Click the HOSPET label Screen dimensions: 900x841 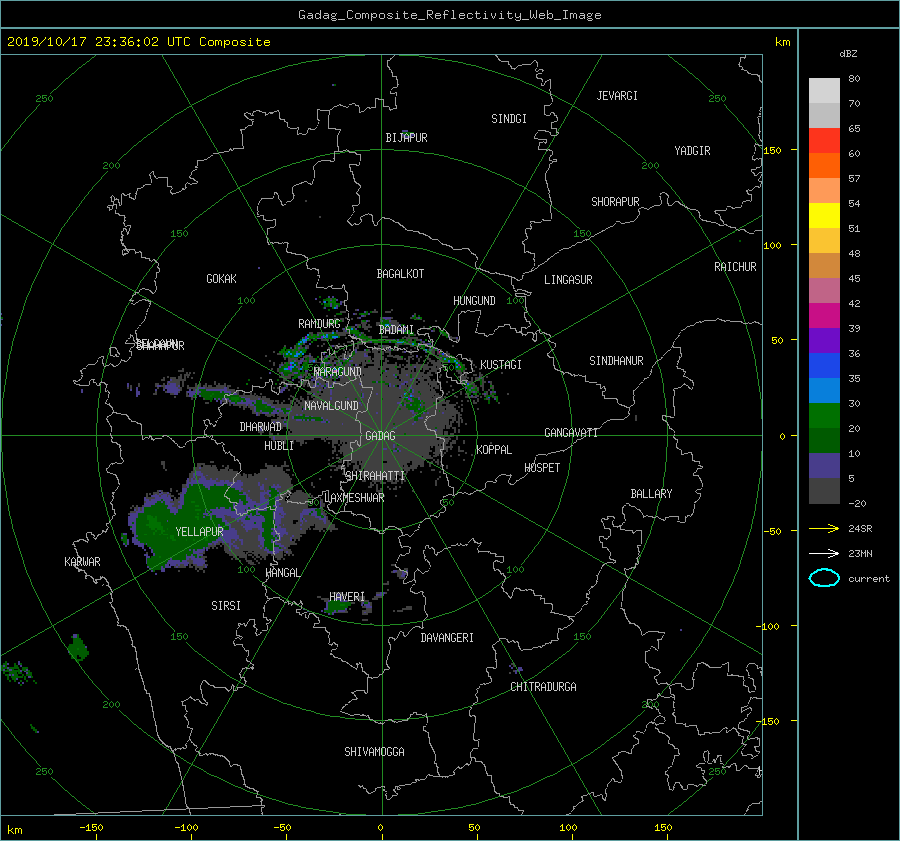(542, 468)
